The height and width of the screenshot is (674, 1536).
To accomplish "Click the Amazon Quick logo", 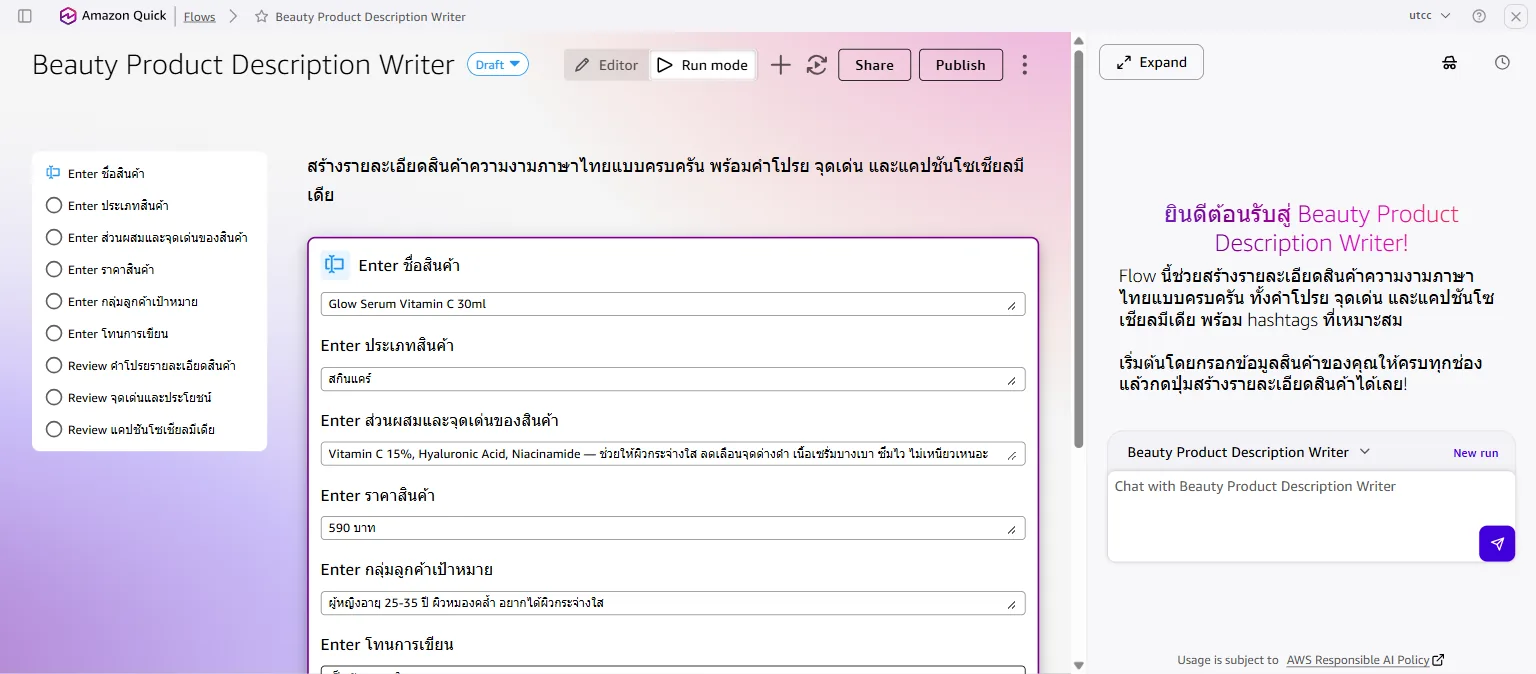I will pos(113,16).
